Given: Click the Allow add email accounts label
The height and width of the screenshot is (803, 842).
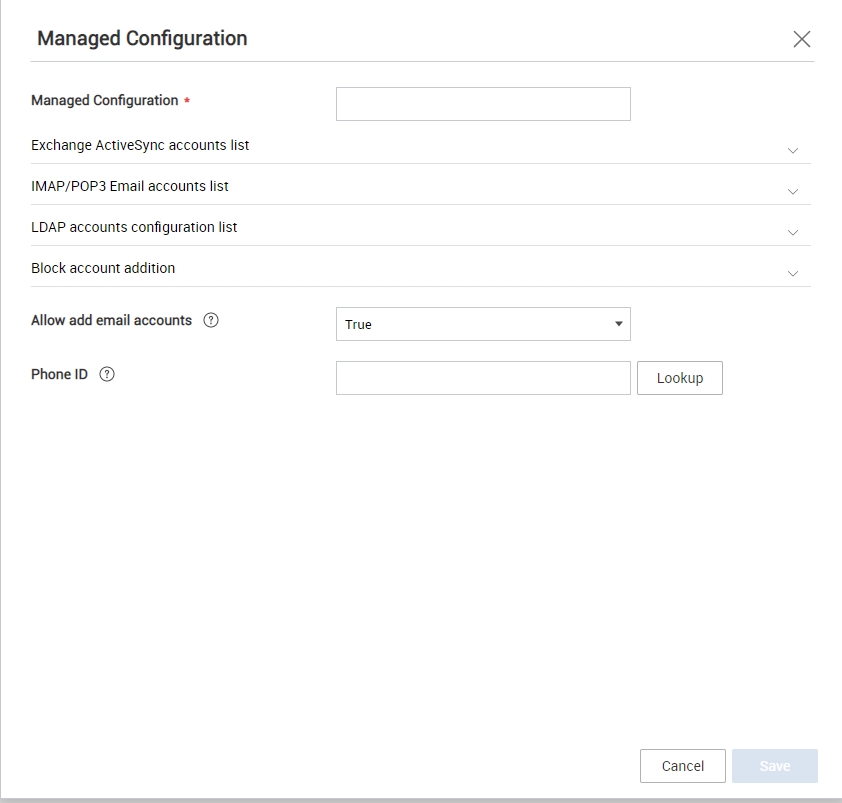Looking at the screenshot, I should pyautogui.click(x=111, y=320).
